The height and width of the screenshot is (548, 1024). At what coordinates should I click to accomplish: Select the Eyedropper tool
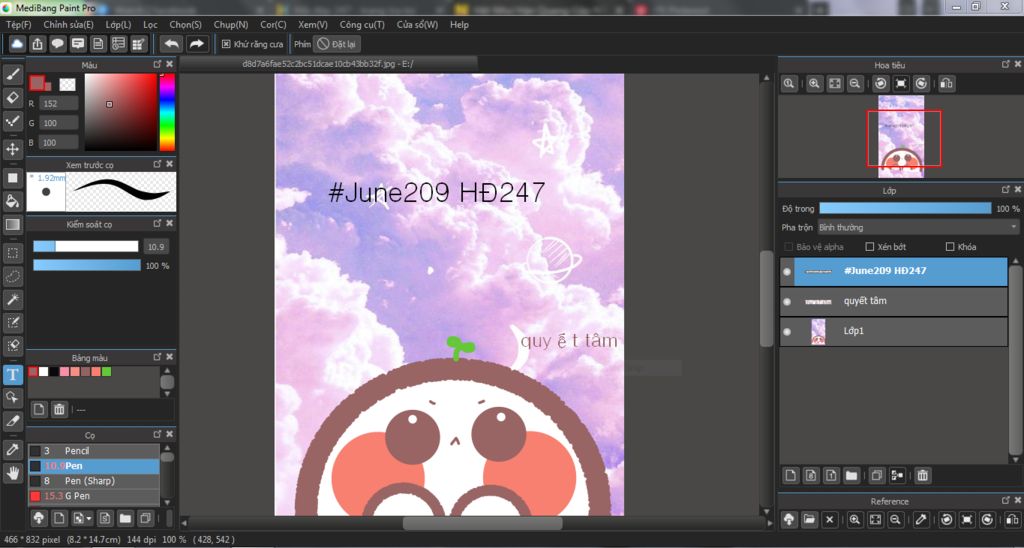pyautogui.click(x=12, y=449)
